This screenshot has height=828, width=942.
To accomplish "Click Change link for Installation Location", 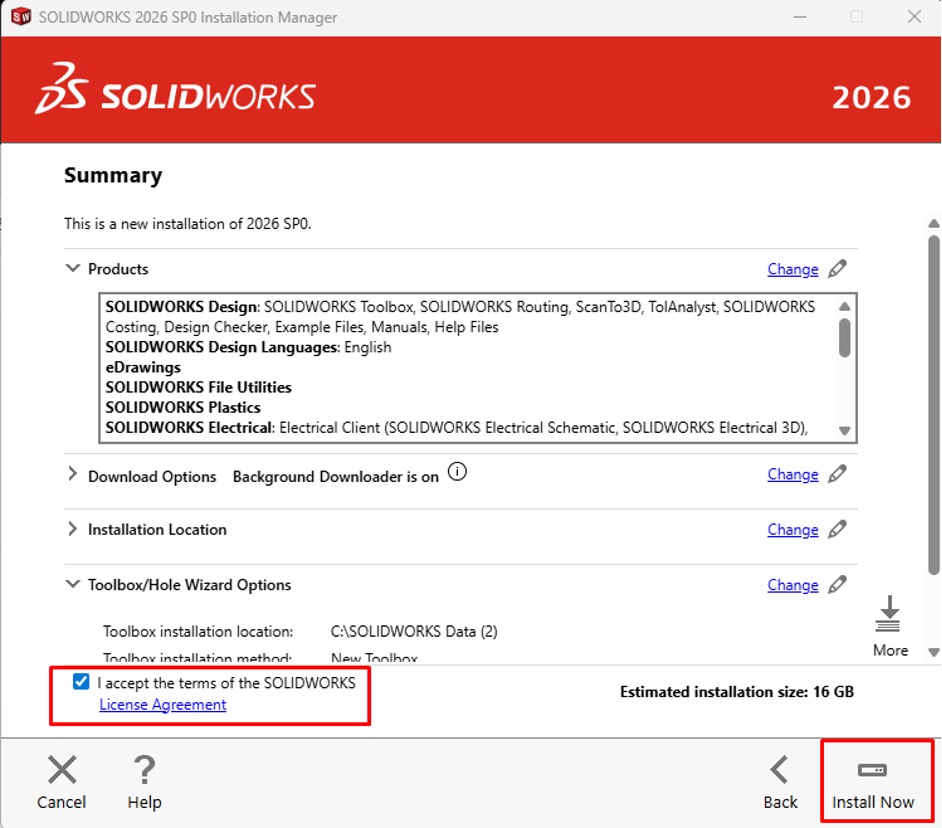I will click(793, 530).
